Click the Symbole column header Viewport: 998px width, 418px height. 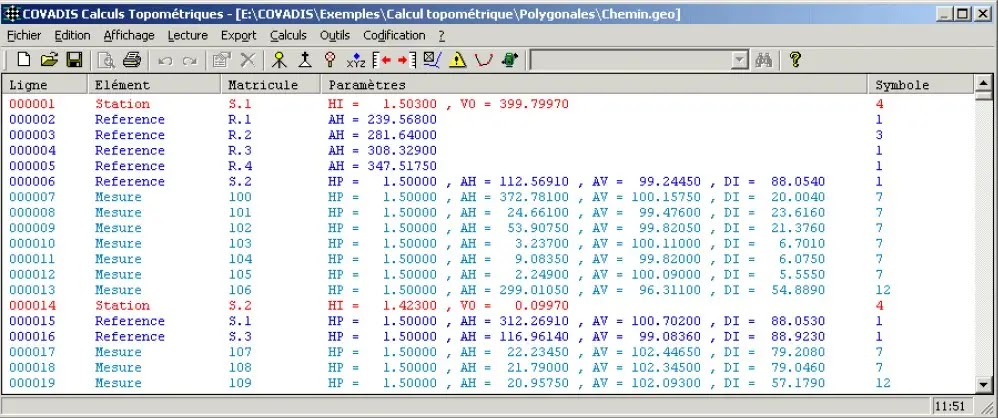(921, 85)
